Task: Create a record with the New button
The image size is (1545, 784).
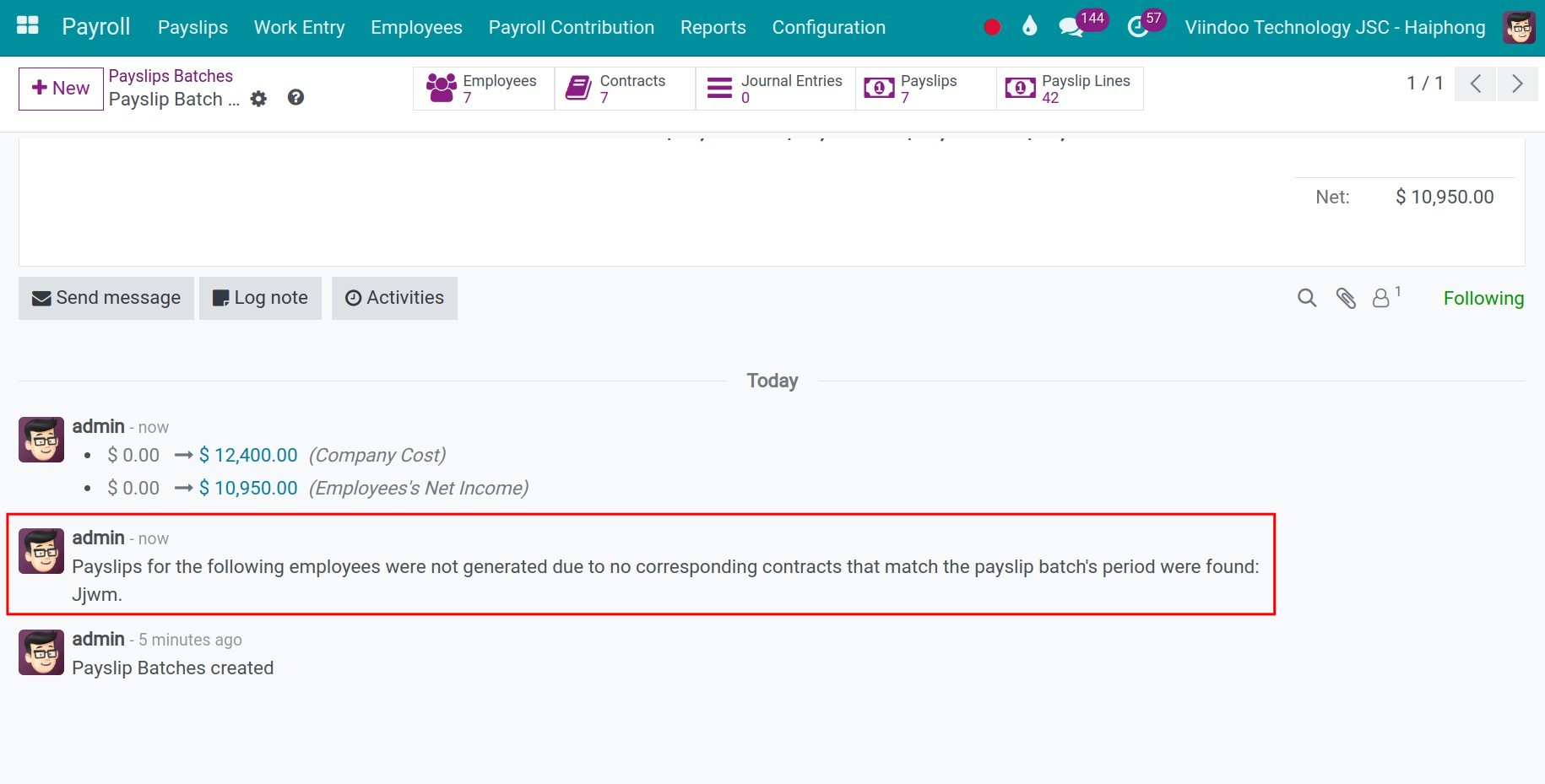Action: pyautogui.click(x=60, y=88)
